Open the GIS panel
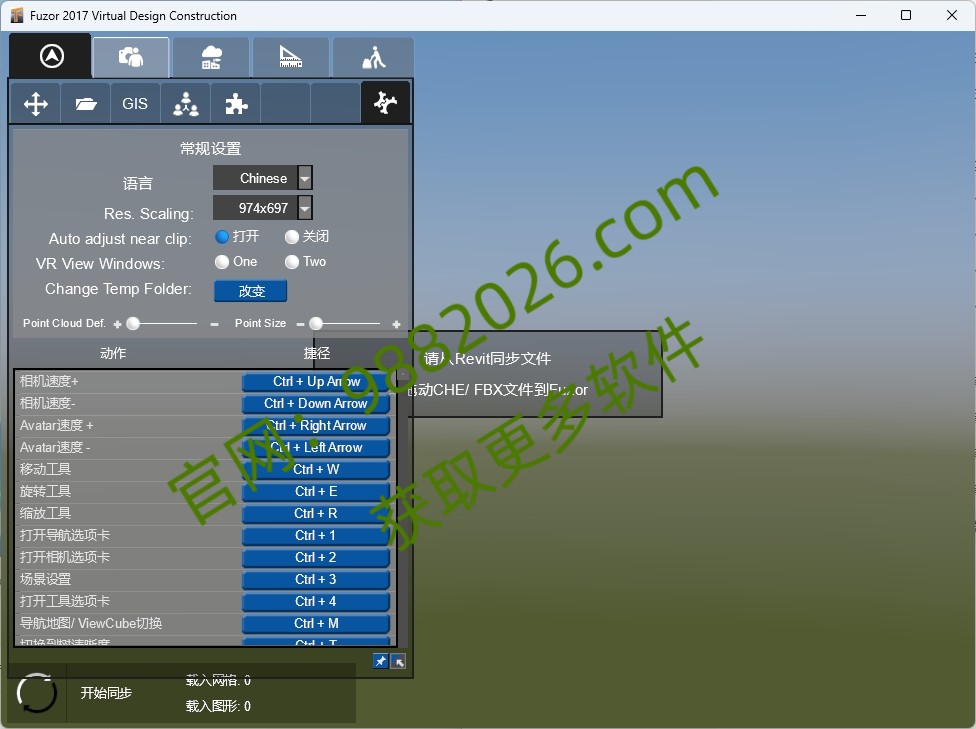Image resolution: width=976 pixels, height=729 pixels. point(135,103)
